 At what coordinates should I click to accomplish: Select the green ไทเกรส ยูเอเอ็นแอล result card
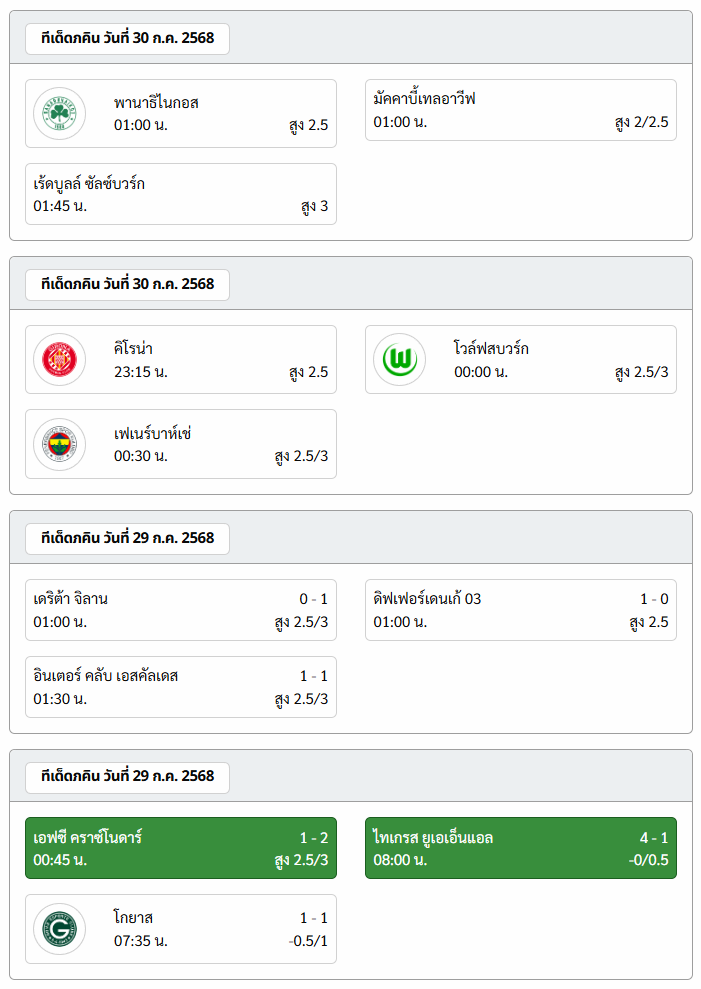[x=521, y=848]
